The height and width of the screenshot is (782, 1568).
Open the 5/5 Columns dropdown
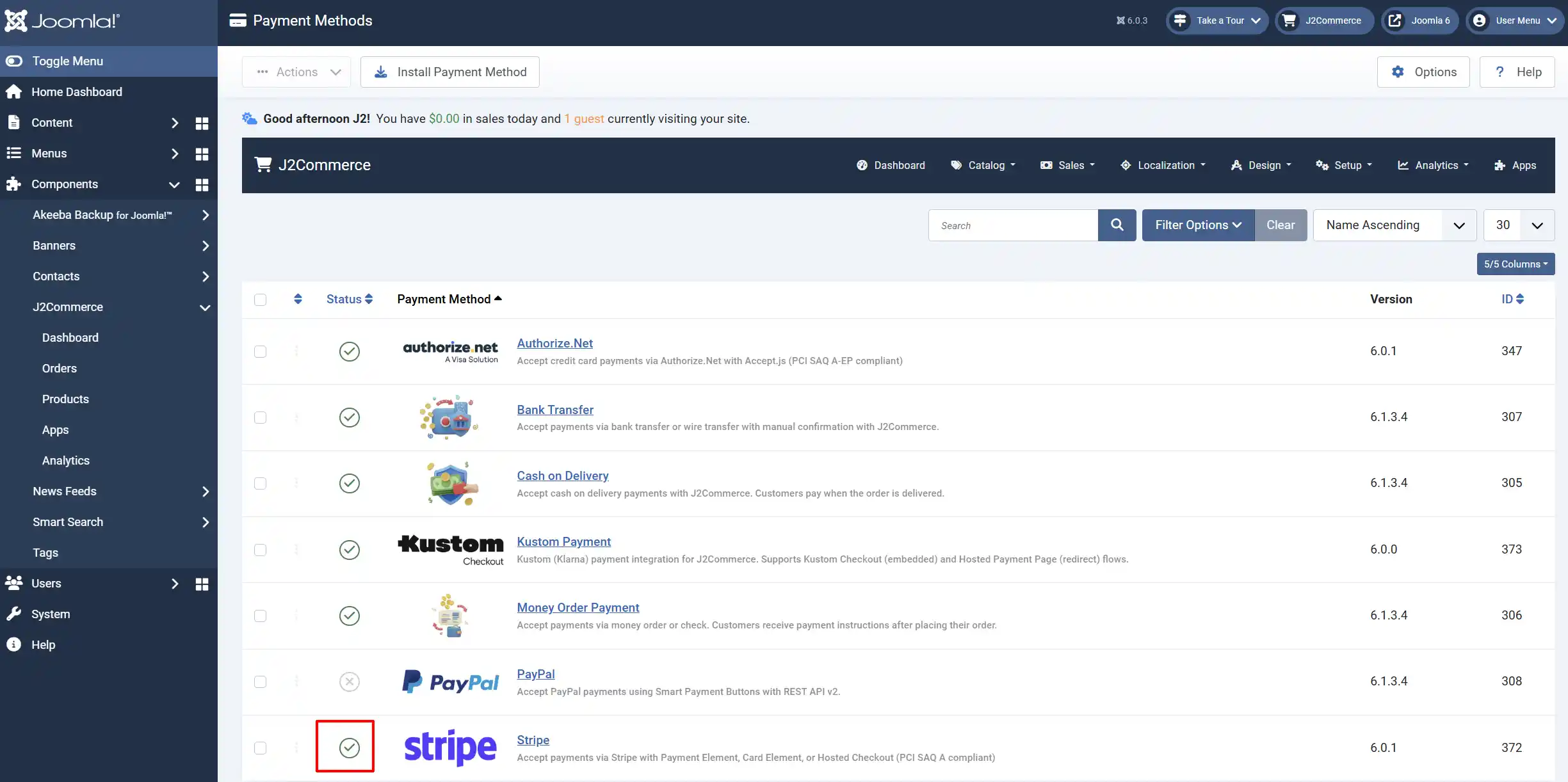point(1515,264)
